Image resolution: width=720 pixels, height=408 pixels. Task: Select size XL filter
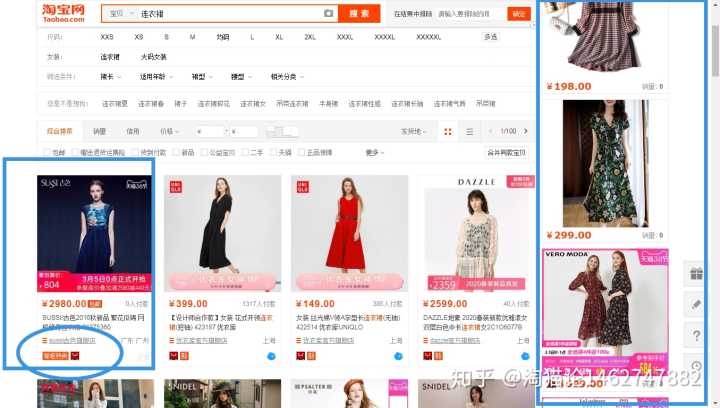tap(279, 37)
